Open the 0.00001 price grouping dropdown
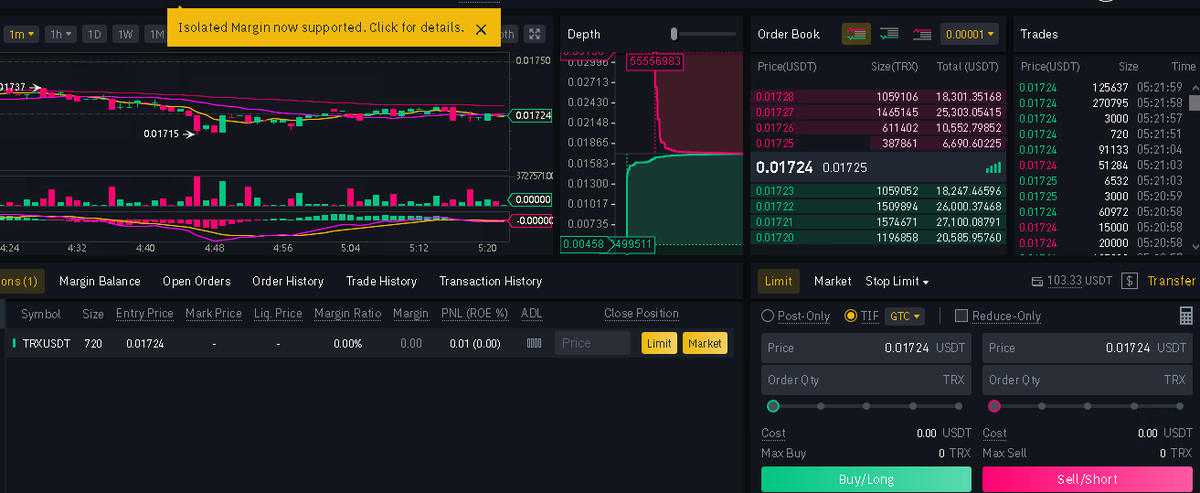Viewport: 1200px width, 493px height. point(970,34)
